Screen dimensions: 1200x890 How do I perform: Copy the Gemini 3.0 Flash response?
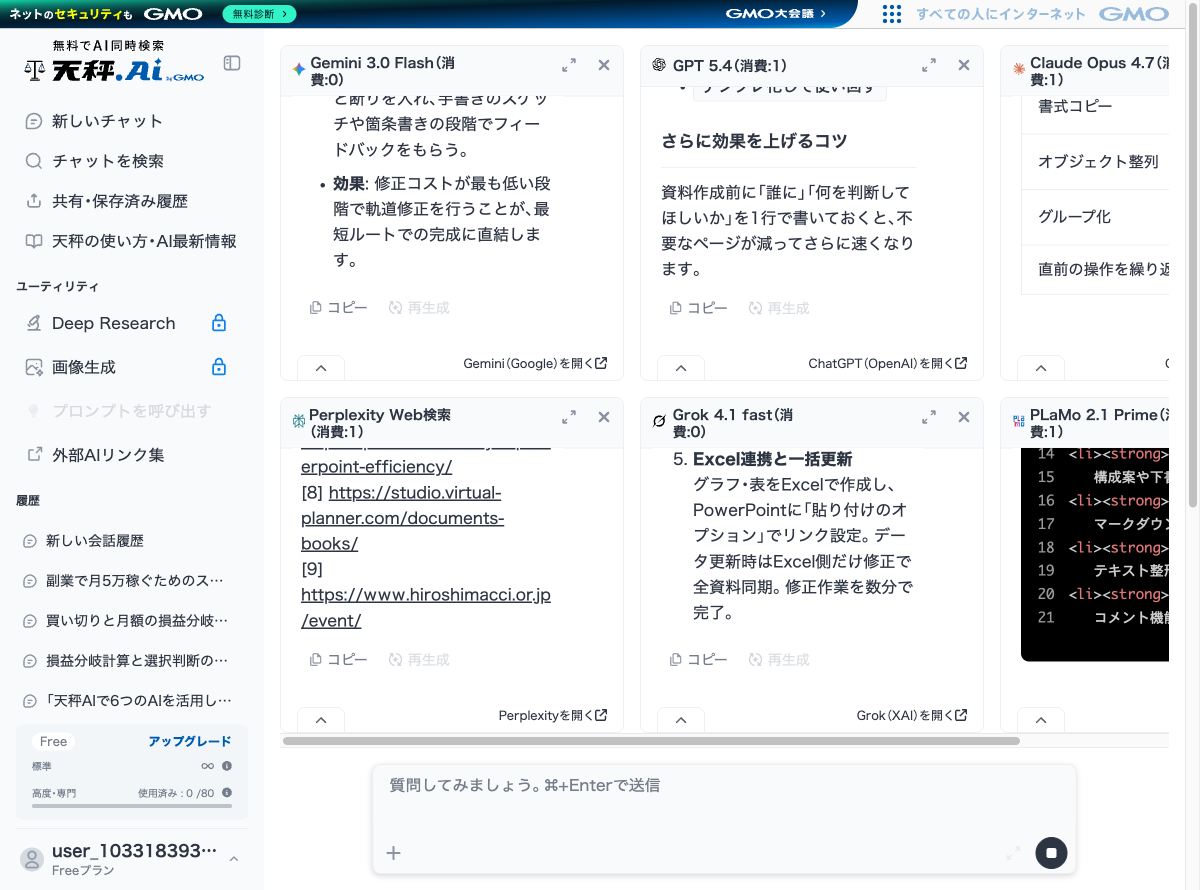click(x=338, y=308)
